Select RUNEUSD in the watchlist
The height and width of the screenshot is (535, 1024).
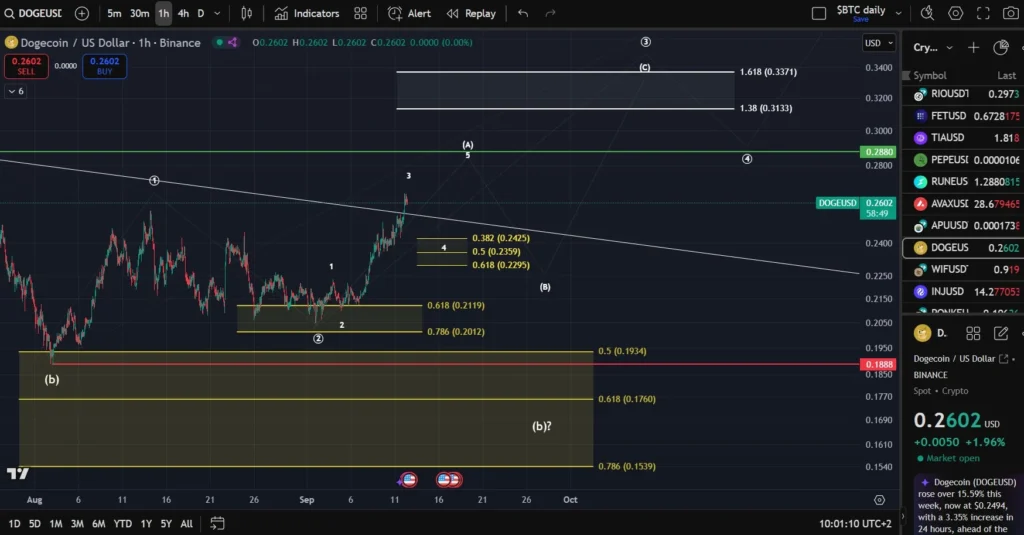click(x=963, y=182)
